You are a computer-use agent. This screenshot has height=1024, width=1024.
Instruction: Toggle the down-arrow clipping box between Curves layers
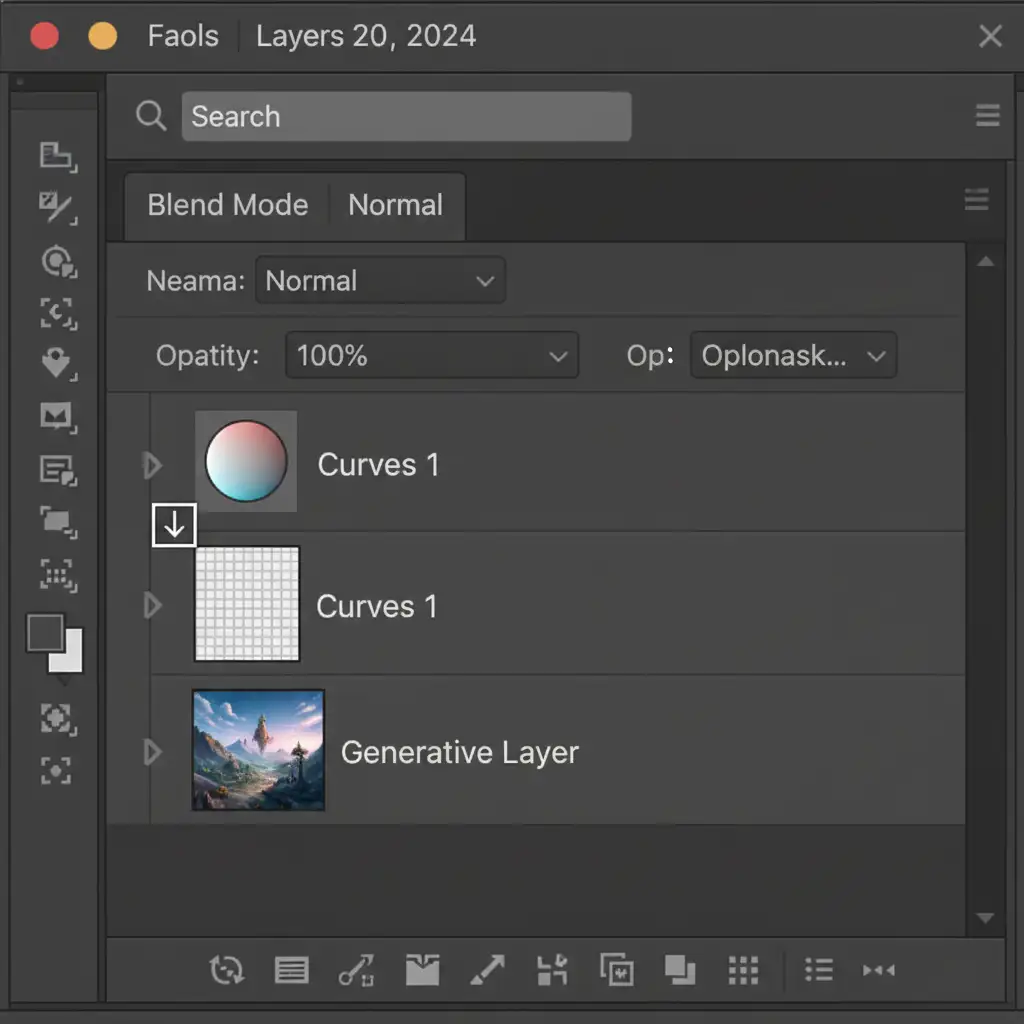click(x=174, y=525)
